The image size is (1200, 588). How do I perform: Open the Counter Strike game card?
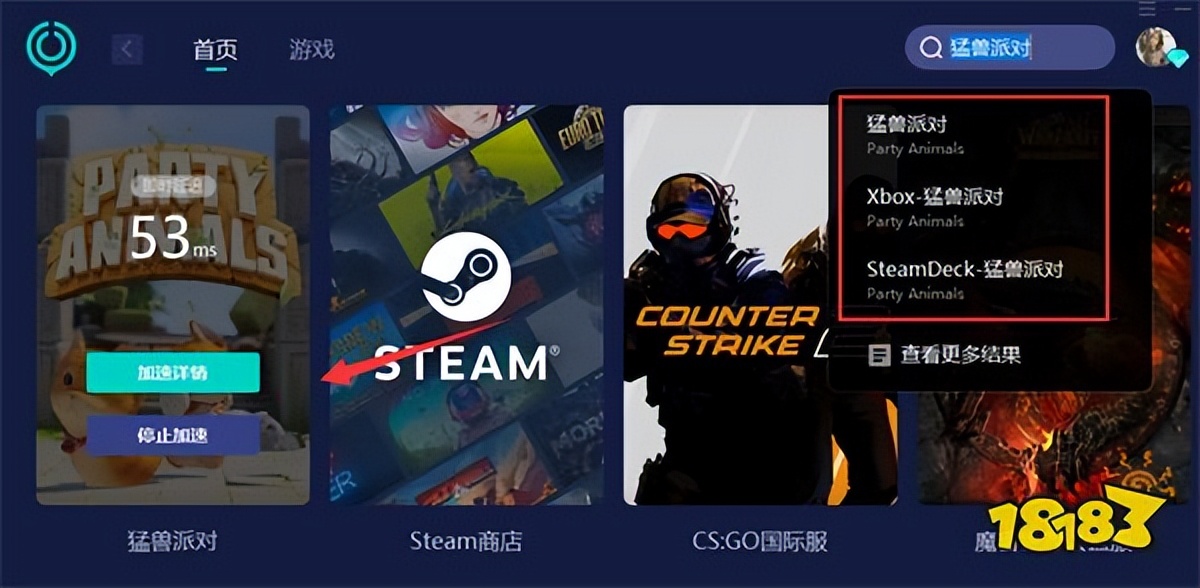coord(760,304)
